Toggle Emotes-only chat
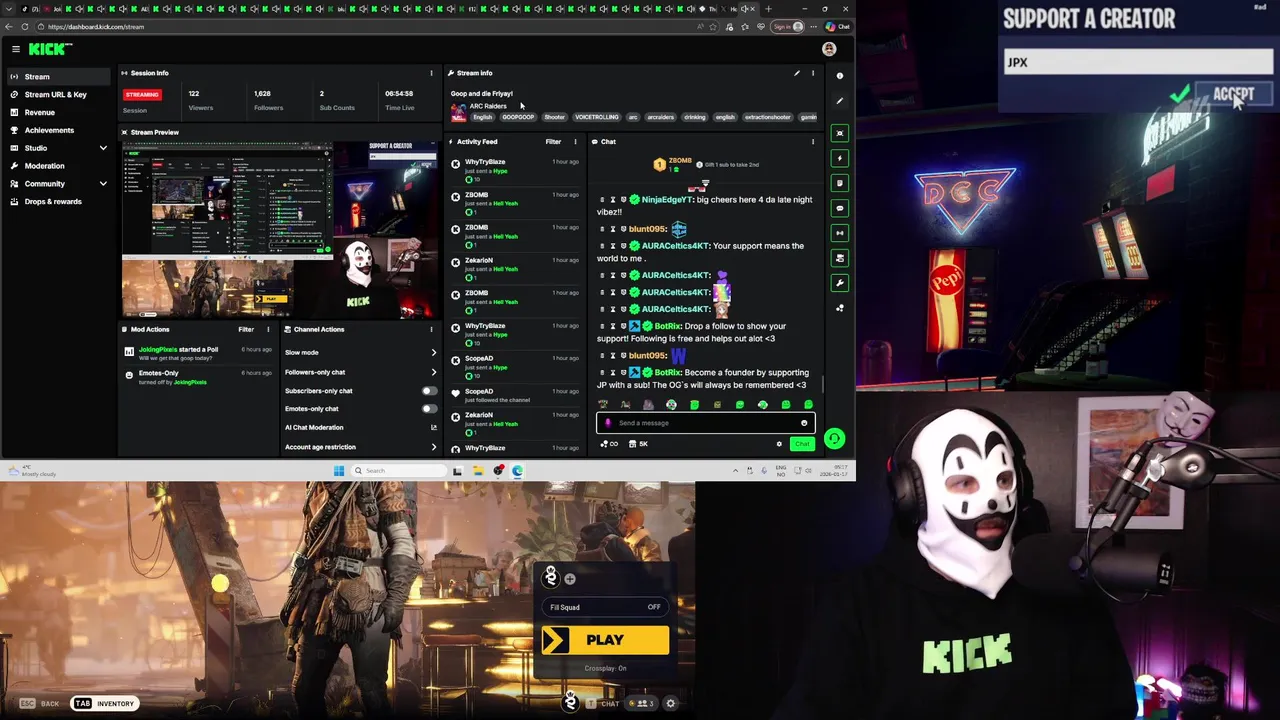 429,409
